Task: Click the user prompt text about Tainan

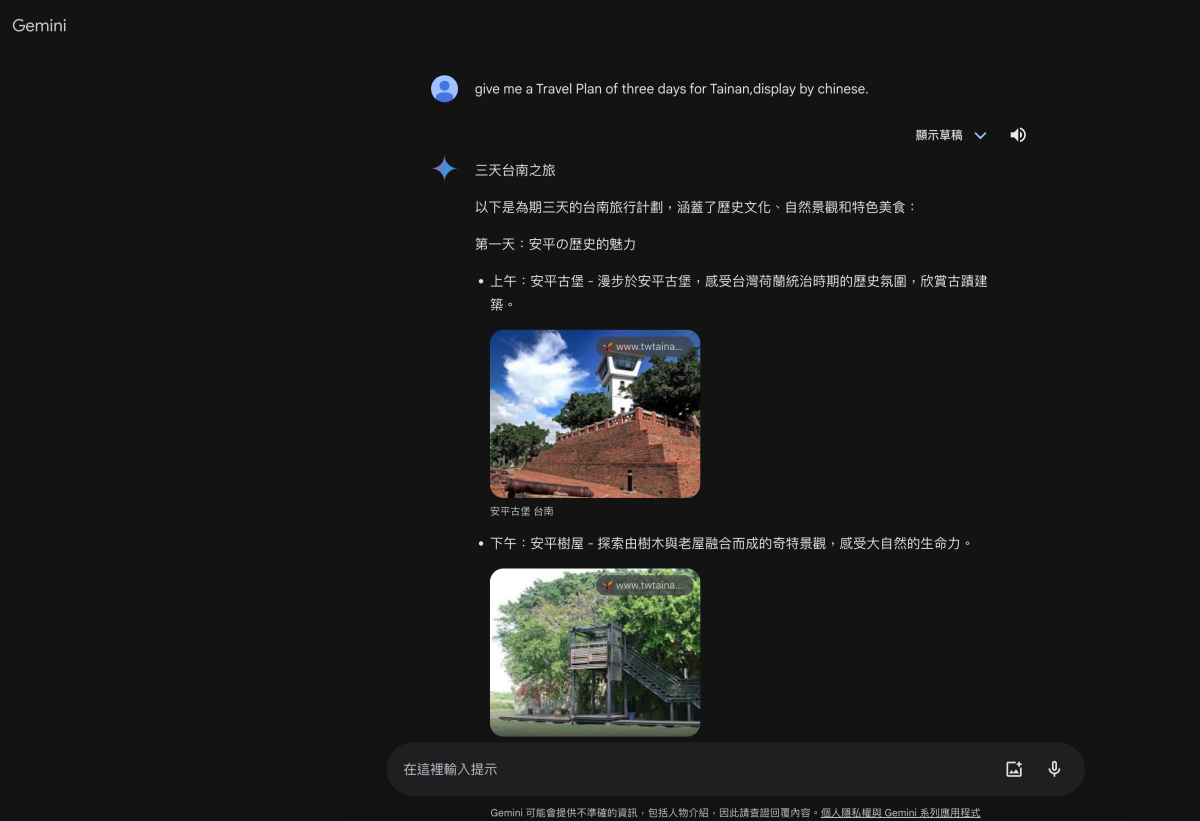Action: [671, 89]
